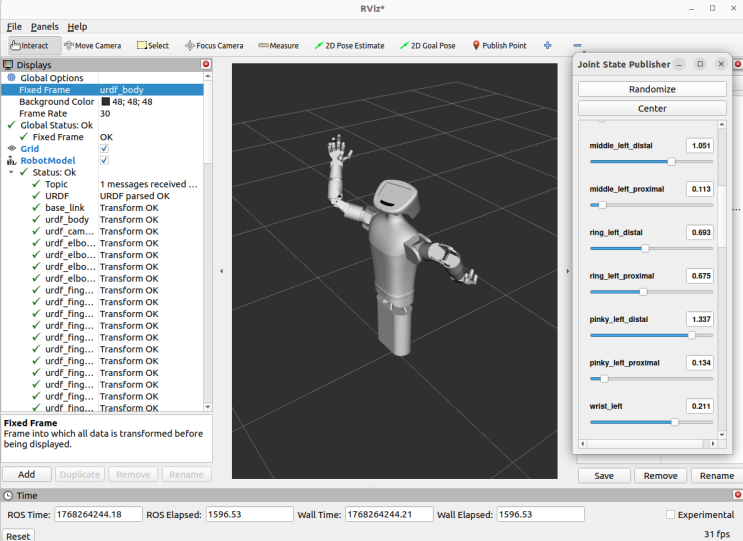Click the Randomize button

[x=652, y=89]
